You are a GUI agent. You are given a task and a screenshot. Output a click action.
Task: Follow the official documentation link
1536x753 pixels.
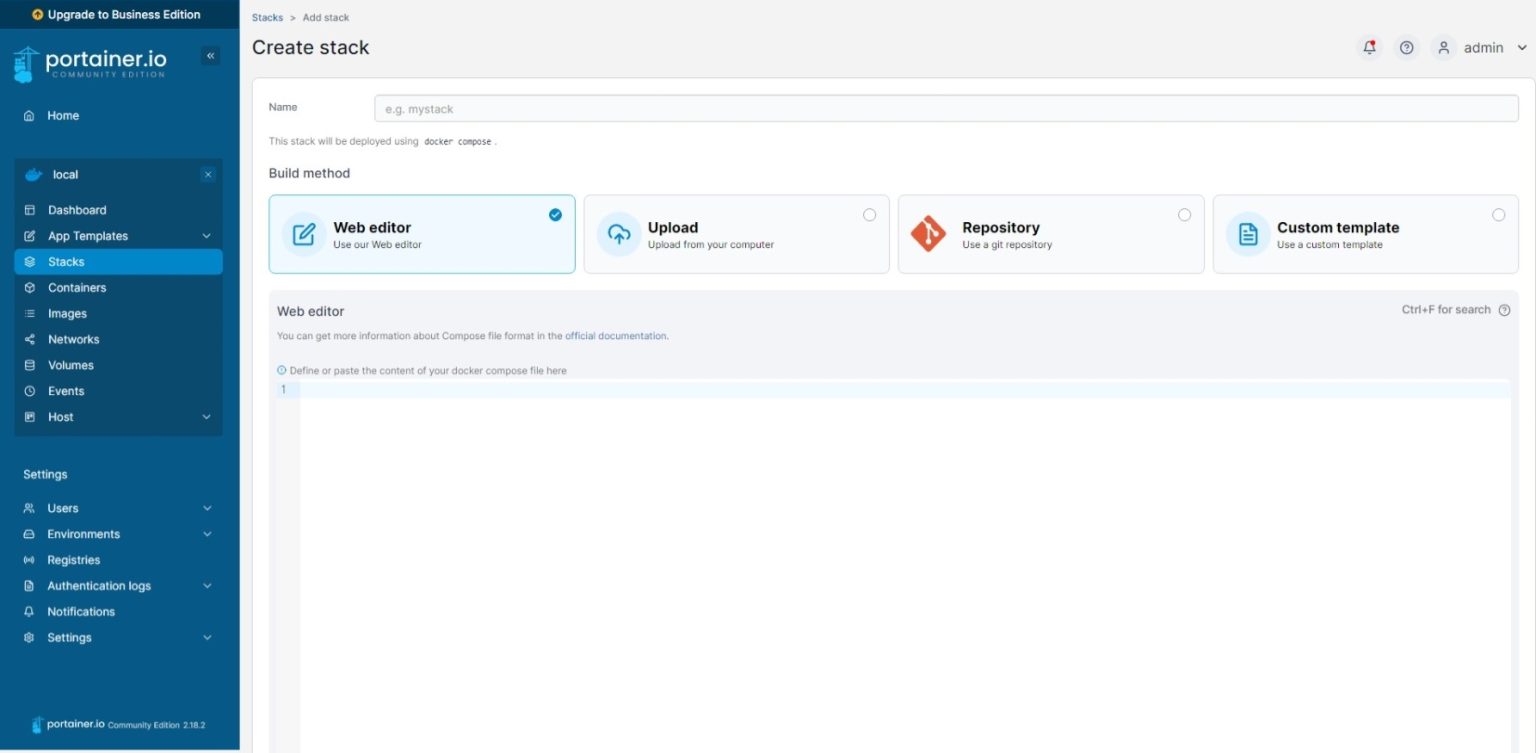pyautogui.click(x=616, y=336)
